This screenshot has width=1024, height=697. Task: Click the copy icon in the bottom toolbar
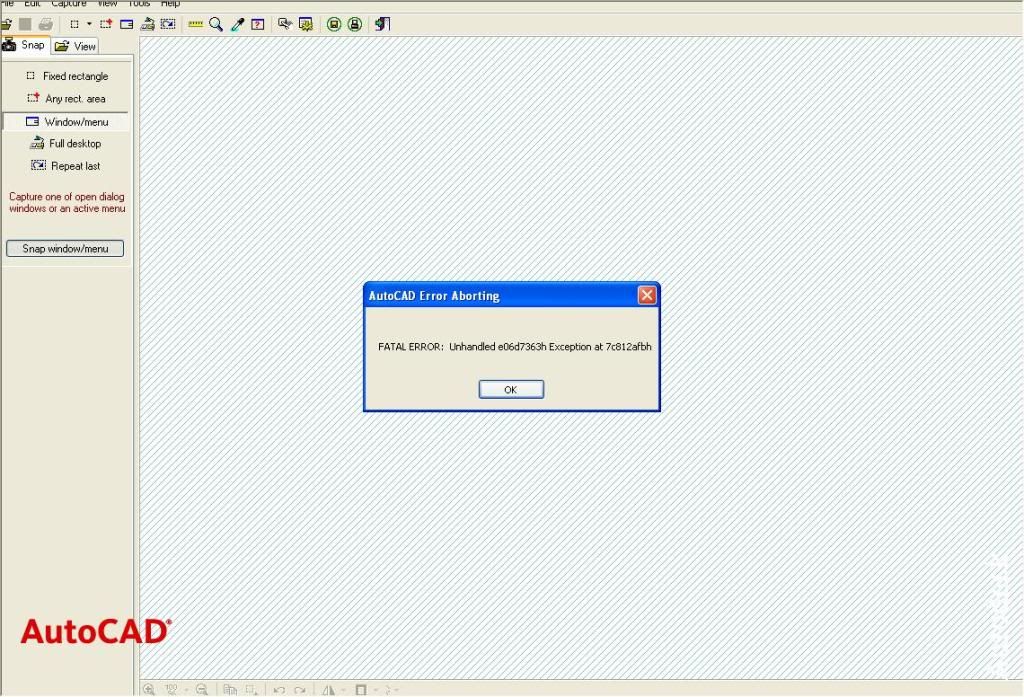230,690
